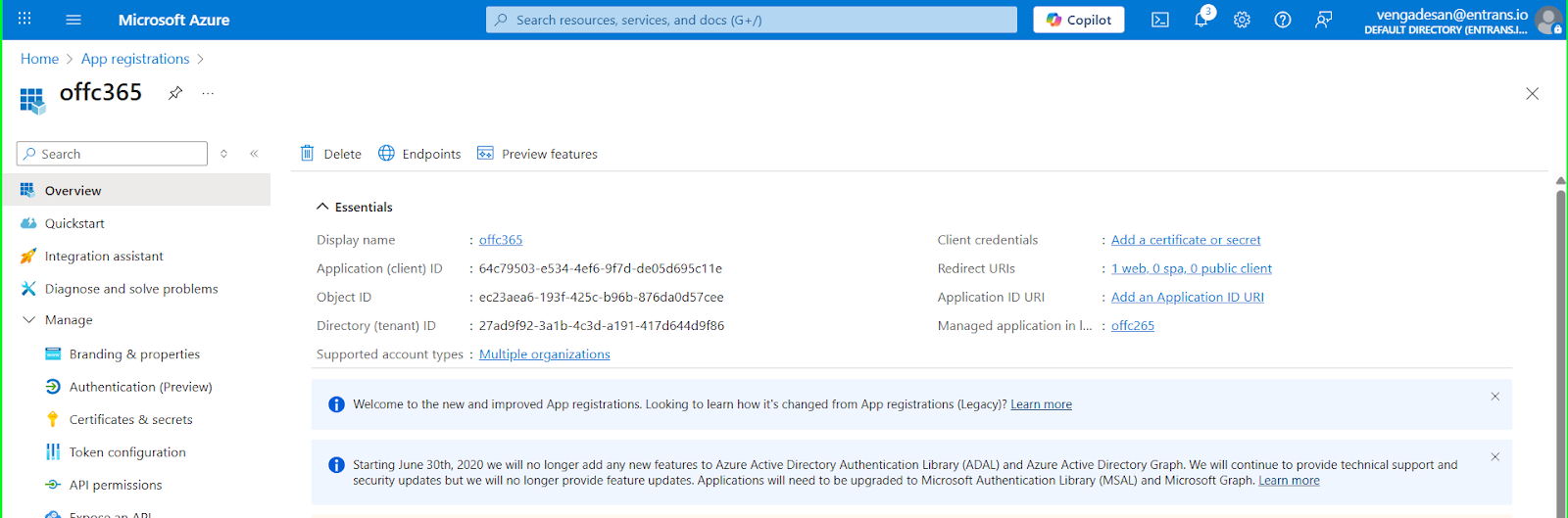Click the API permissions icon
1568x518 pixels.
point(53,485)
